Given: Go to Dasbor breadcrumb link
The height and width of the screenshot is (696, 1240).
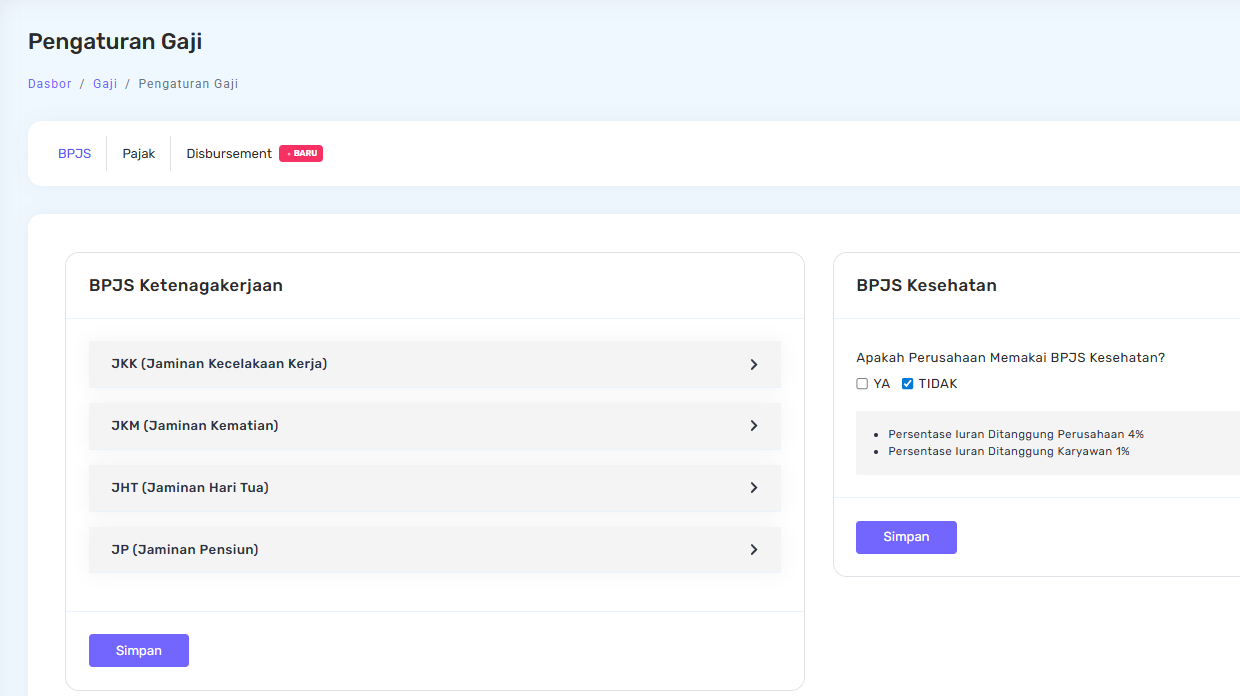Looking at the screenshot, I should pyautogui.click(x=50, y=84).
